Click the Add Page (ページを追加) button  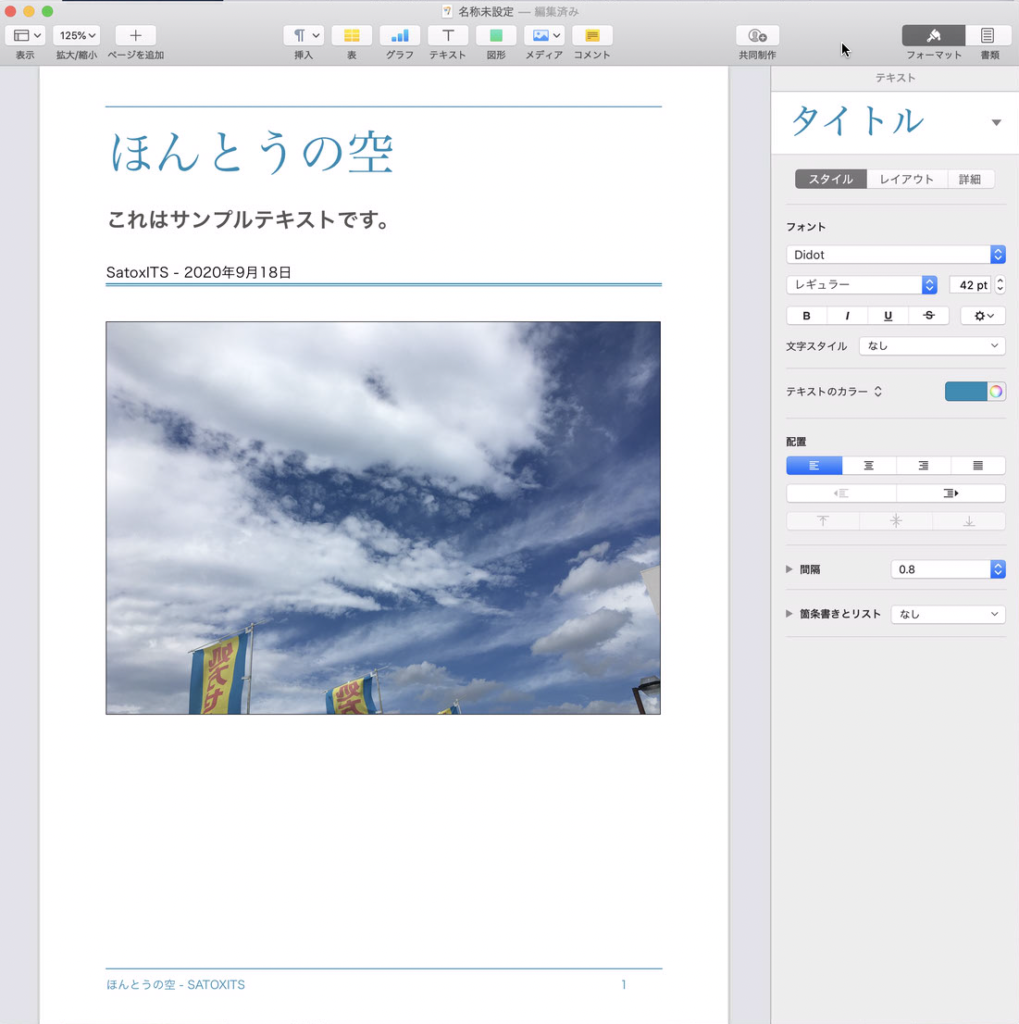pyautogui.click(x=135, y=36)
